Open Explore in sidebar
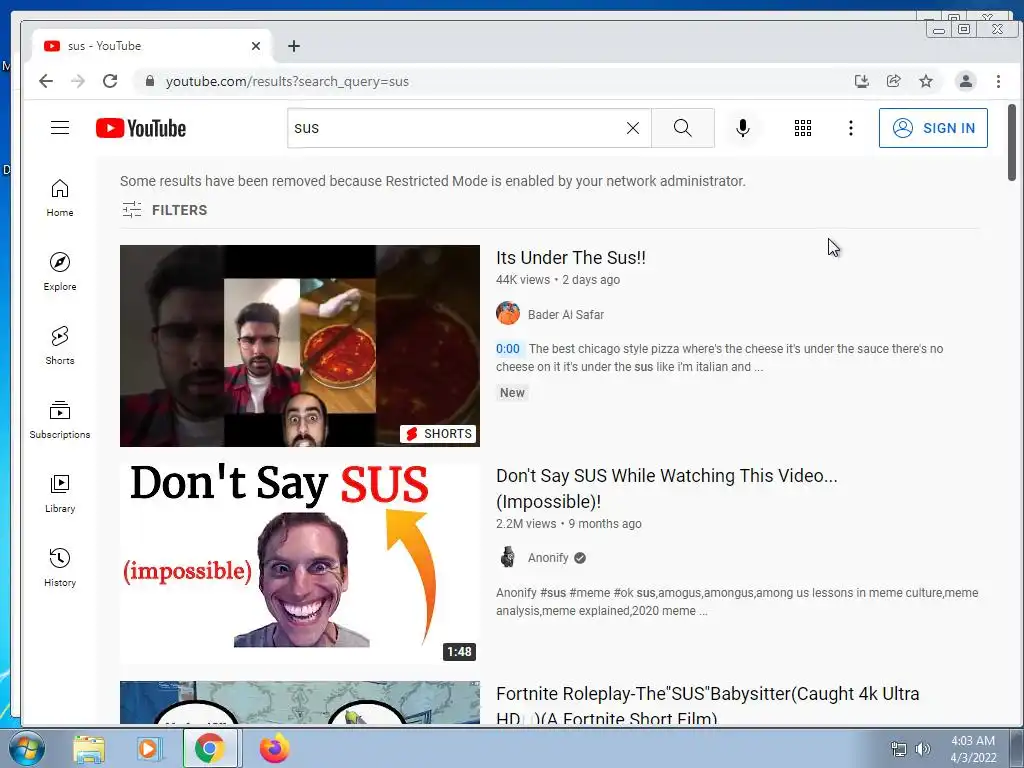 coord(60,272)
